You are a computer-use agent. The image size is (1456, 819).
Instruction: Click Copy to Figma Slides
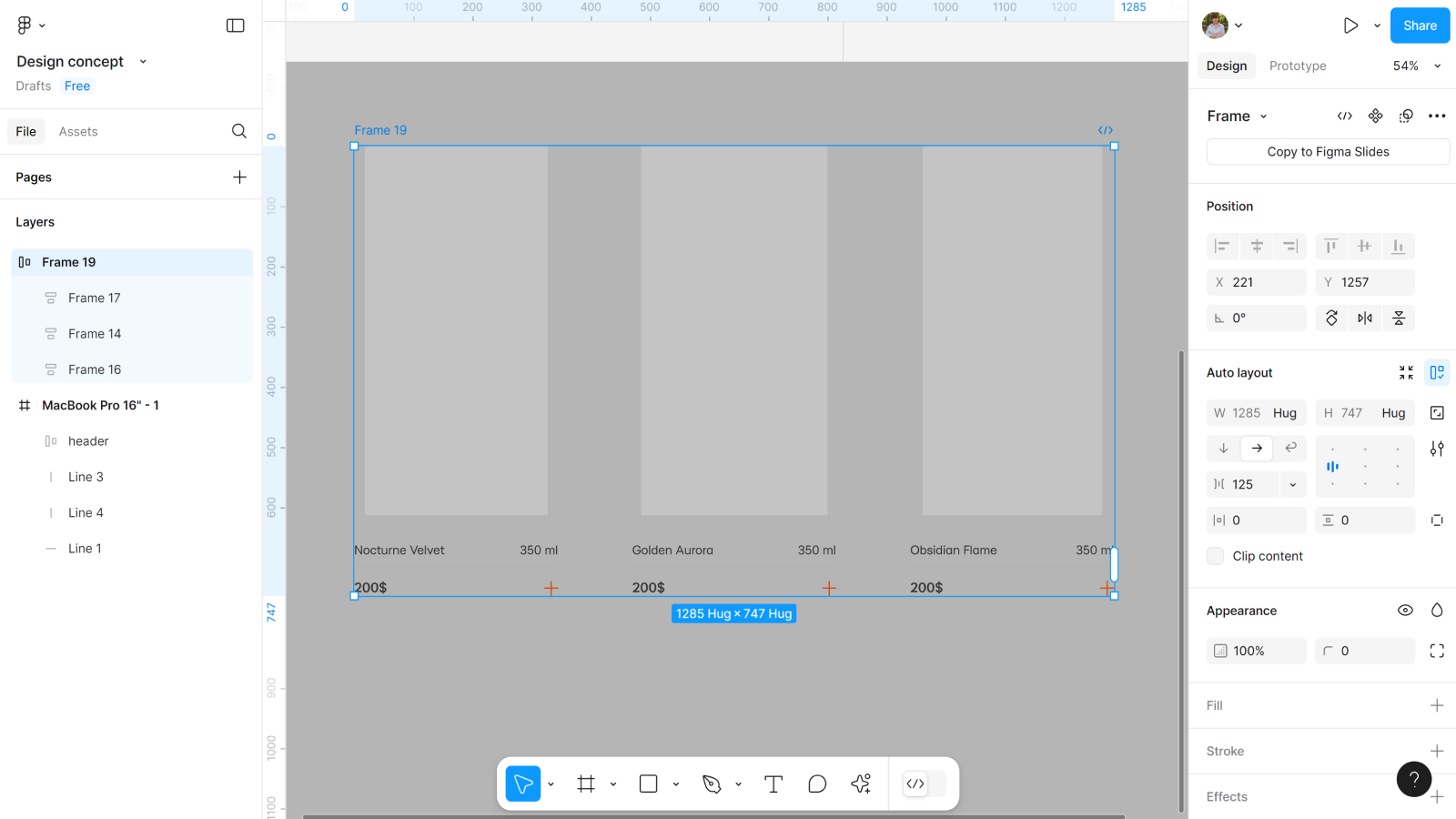pos(1328,152)
